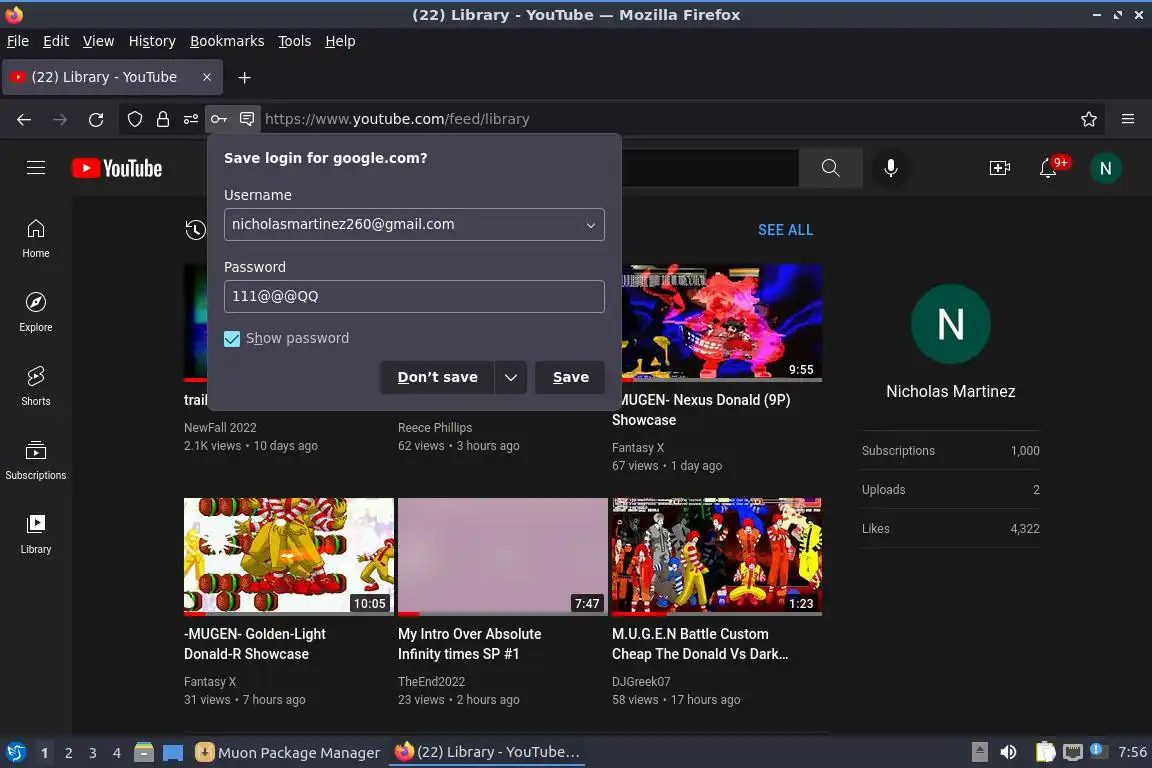Click the SEE ALL link
Screen dimensions: 1152x768
point(785,230)
